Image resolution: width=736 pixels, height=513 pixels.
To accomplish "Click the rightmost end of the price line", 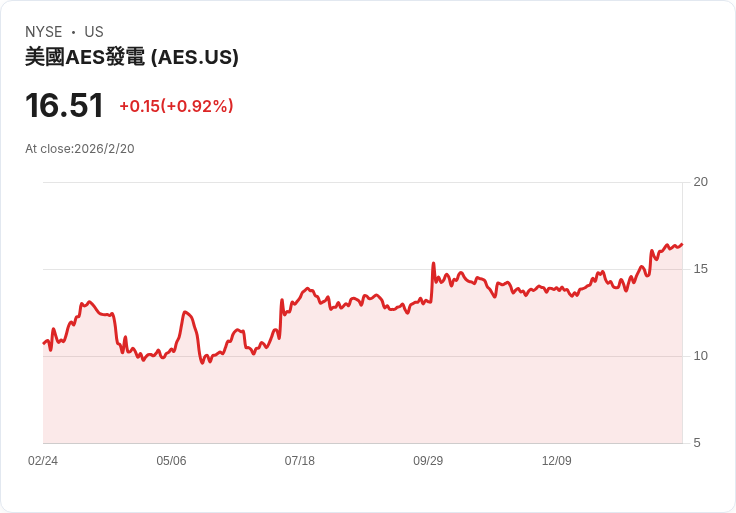I will (x=681, y=244).
